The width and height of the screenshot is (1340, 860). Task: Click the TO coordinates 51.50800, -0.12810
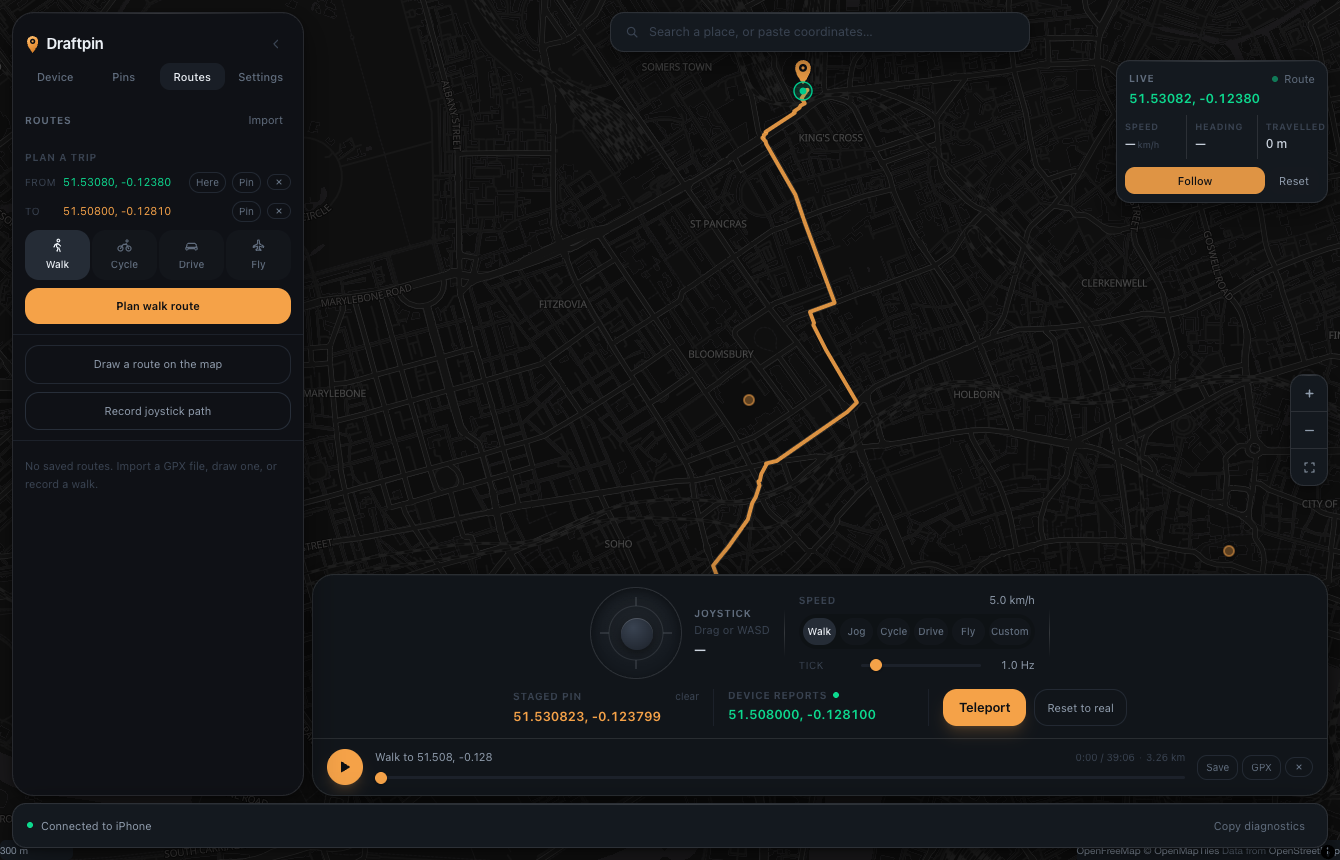pos(117,211)
